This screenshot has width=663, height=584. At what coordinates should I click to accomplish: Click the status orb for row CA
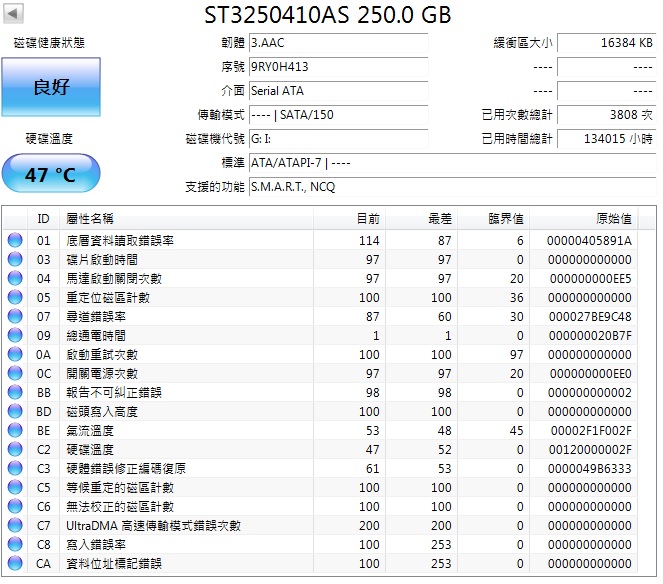point(15,564)
